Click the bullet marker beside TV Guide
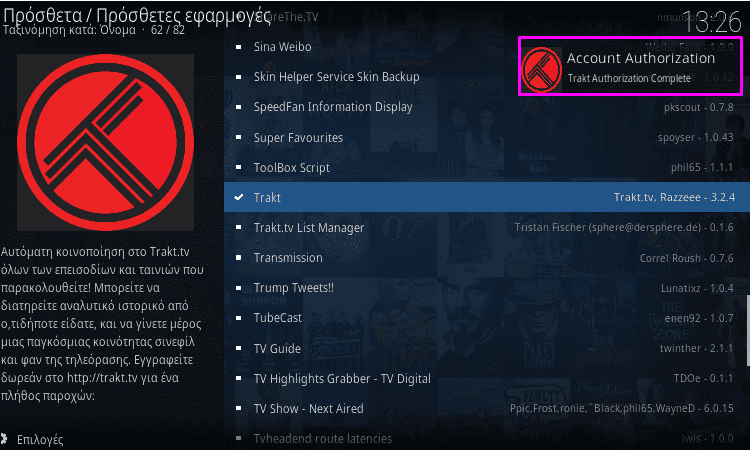This screenshot has height=450, width=750. point(239,348)
